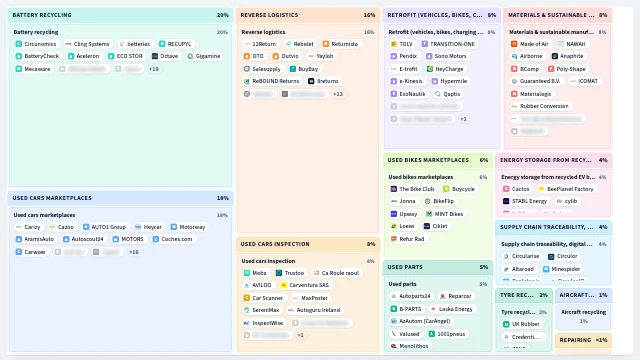640x360 pixels.
Task: Expand +13 more reverse logistics companies
Action: pyautogui.click(x=338, y=94)
